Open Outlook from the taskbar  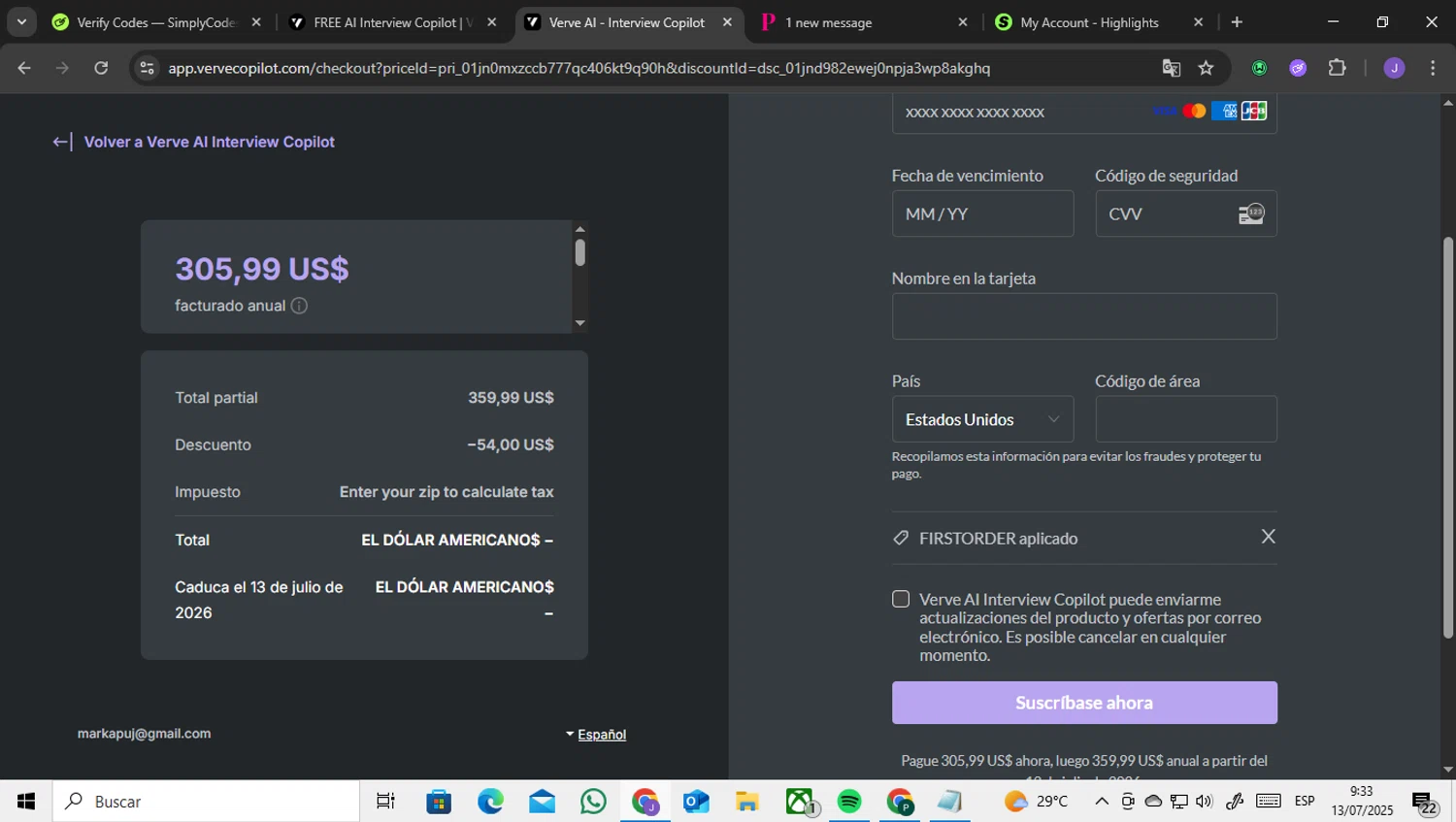[696, 802]
